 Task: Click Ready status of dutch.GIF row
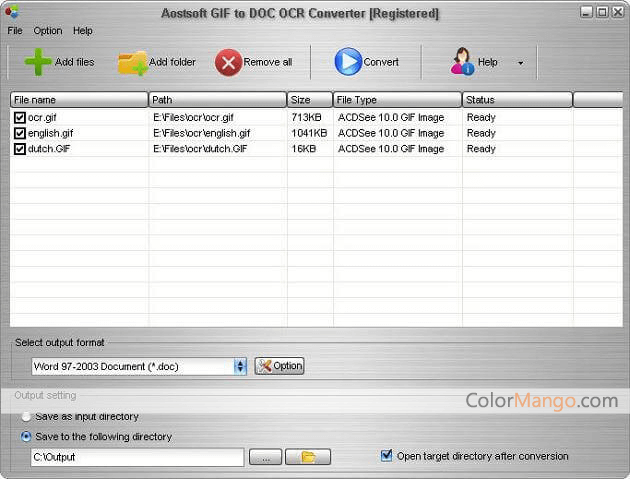point(481,149)
